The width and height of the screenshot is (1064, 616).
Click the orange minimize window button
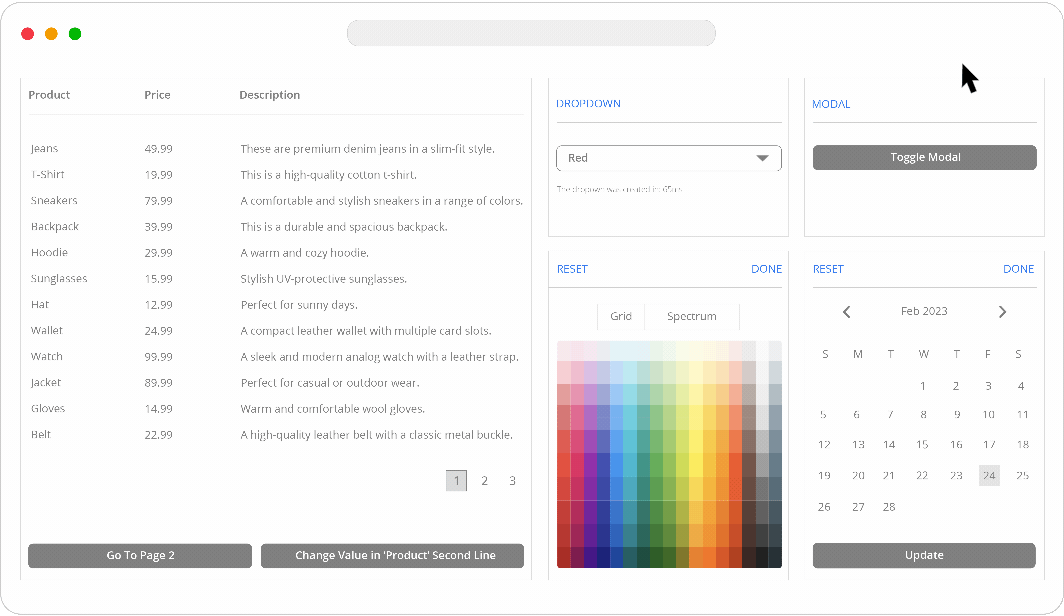[x=52, y=34]
